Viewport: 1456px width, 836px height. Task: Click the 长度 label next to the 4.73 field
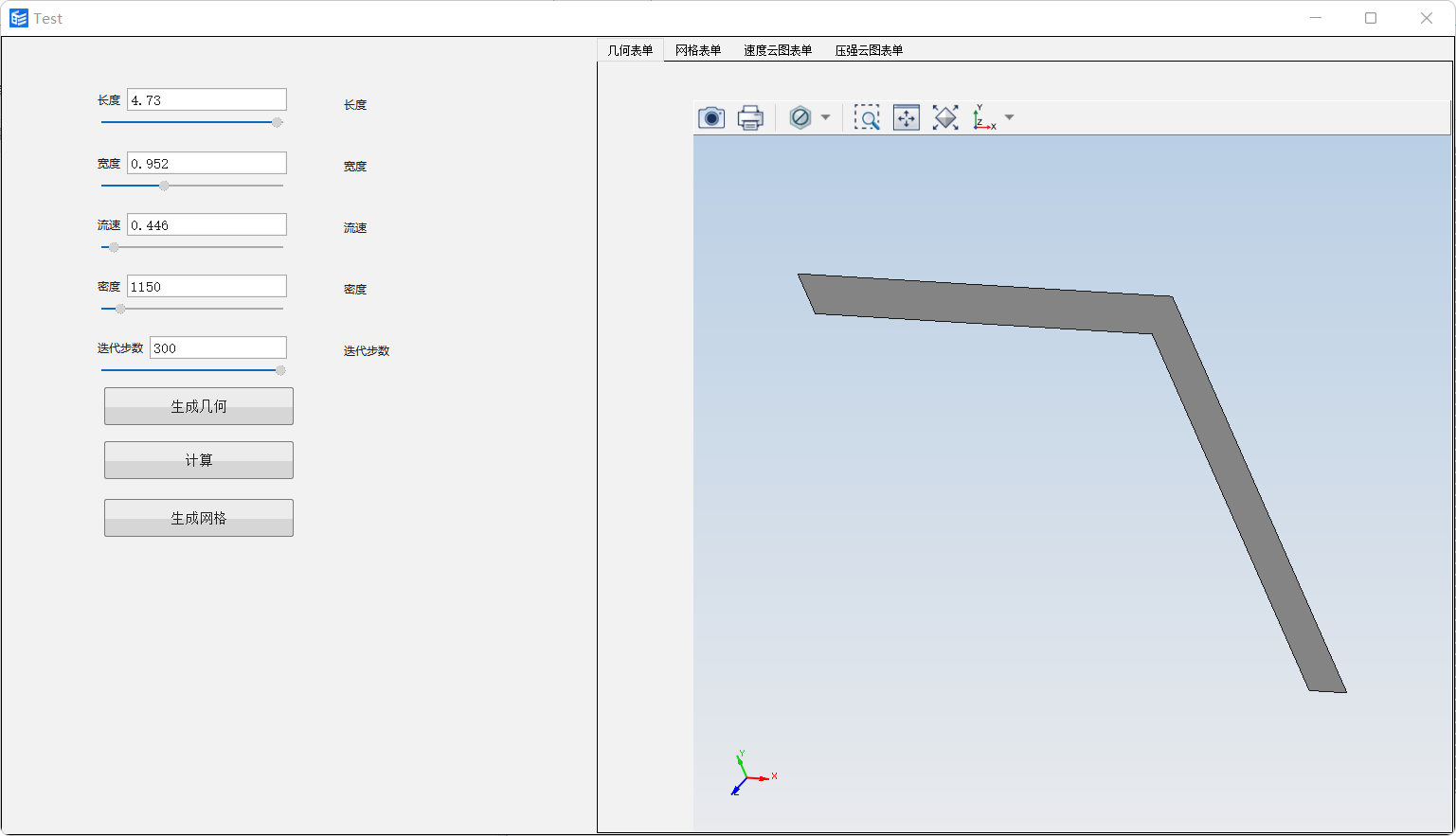pos(109,100)
